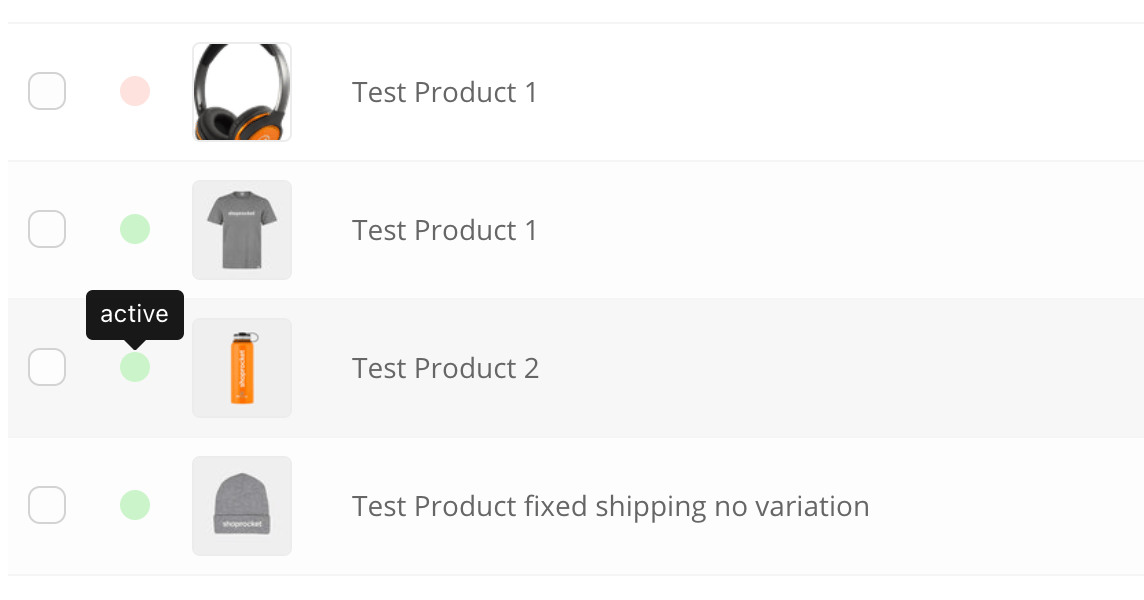The image size is (1144, 600).
Task: Tick checkbox for fixed shipping no variation product
Action: 47,505
